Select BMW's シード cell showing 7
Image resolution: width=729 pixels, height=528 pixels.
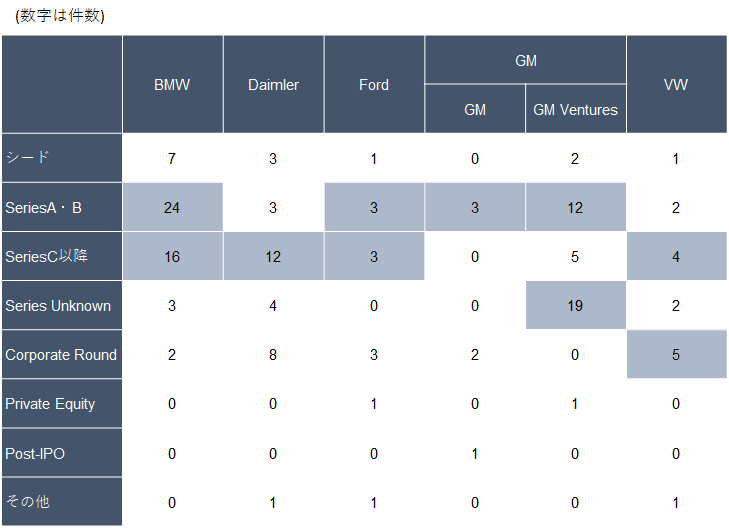coord(172,158)
